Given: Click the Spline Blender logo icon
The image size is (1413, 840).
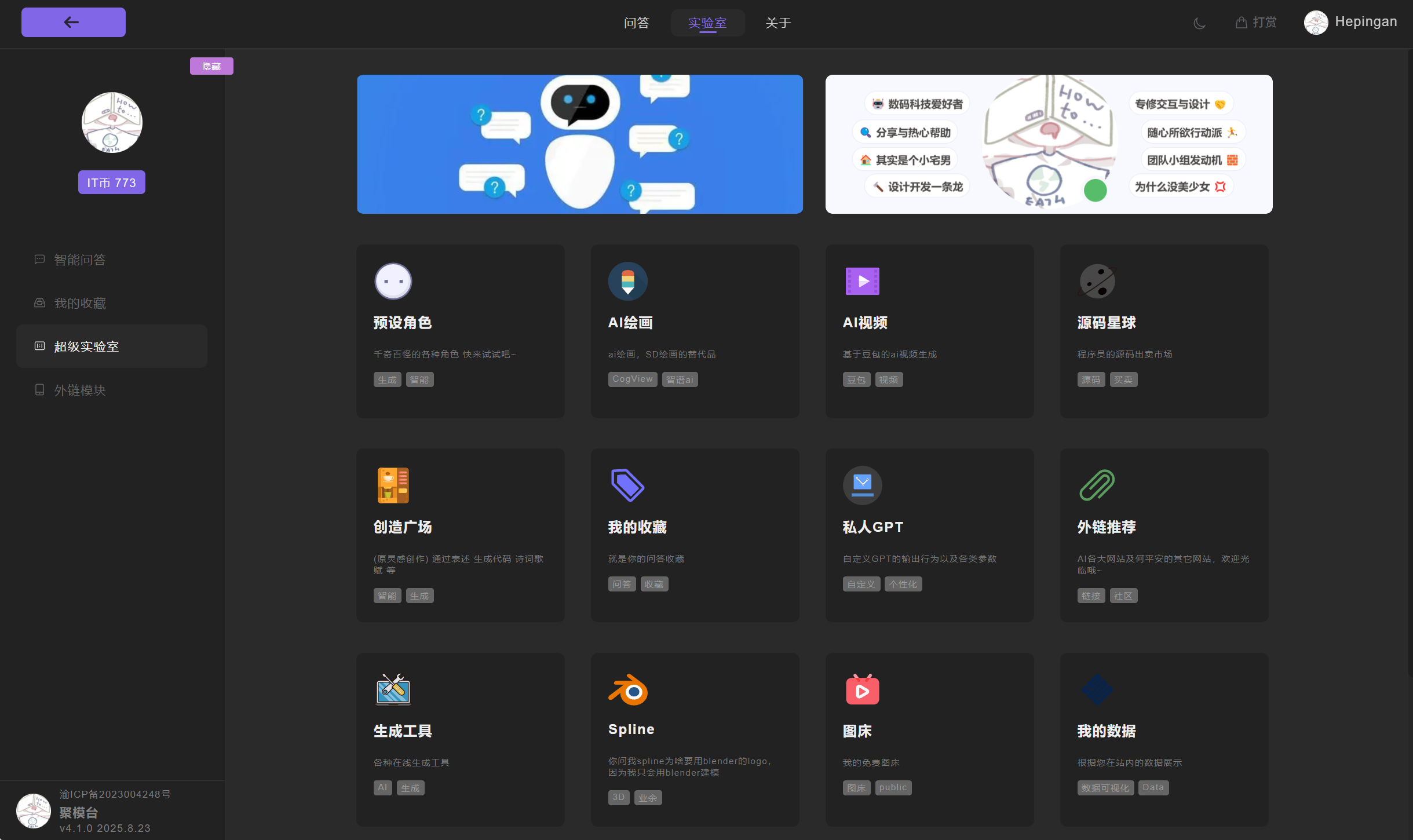Looking at the screenshot, I should (x=627, y=689).
